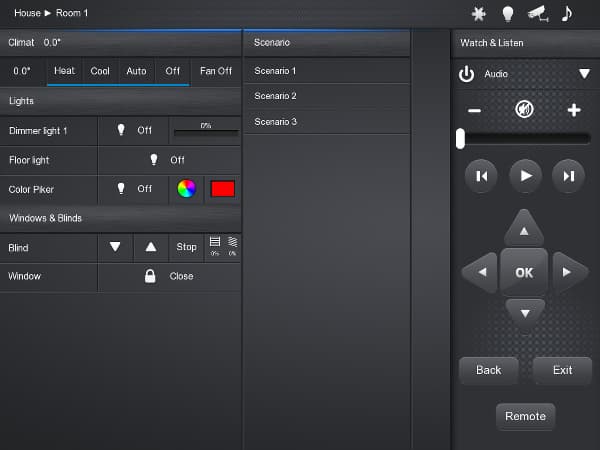The height and width of the screenshot is (450, 600).
Task: Open the climate snowflake icon in top bar
Action: click(x=478, y=14)
